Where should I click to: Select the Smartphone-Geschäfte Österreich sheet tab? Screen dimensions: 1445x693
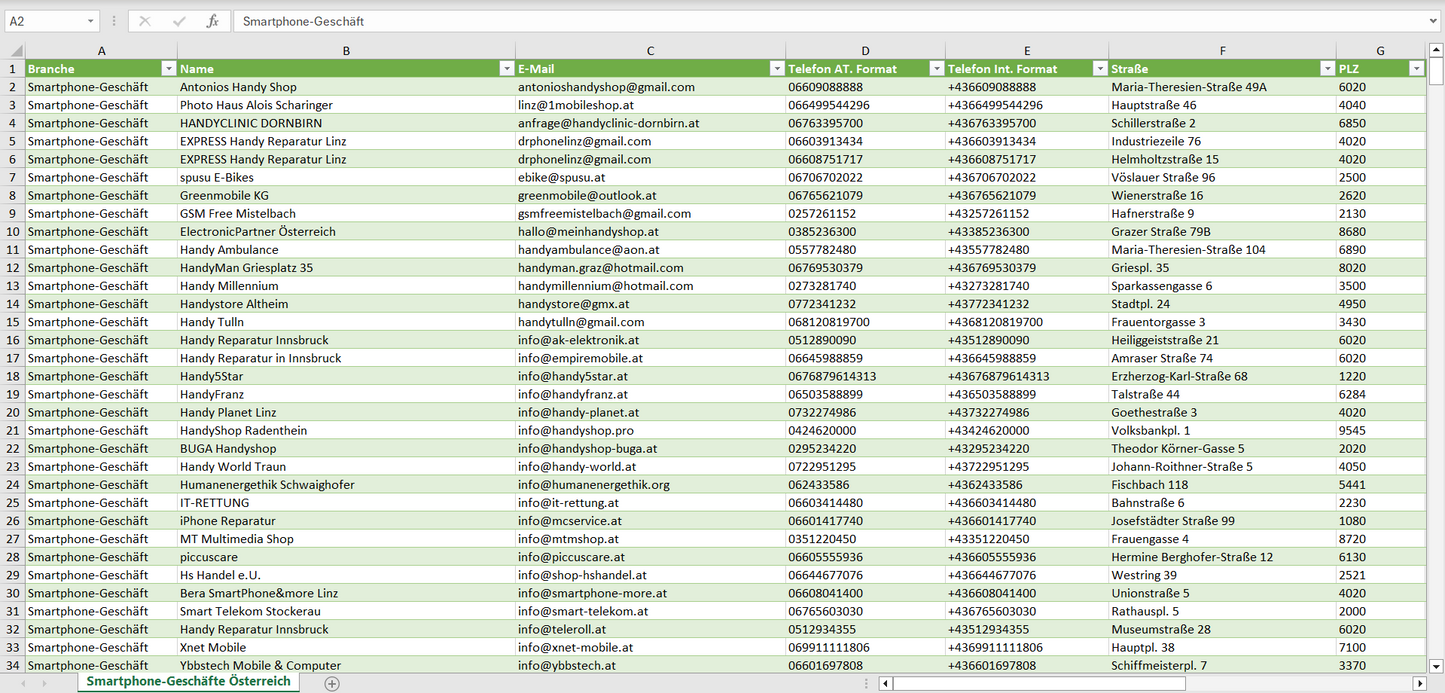(x=188, y=682)
